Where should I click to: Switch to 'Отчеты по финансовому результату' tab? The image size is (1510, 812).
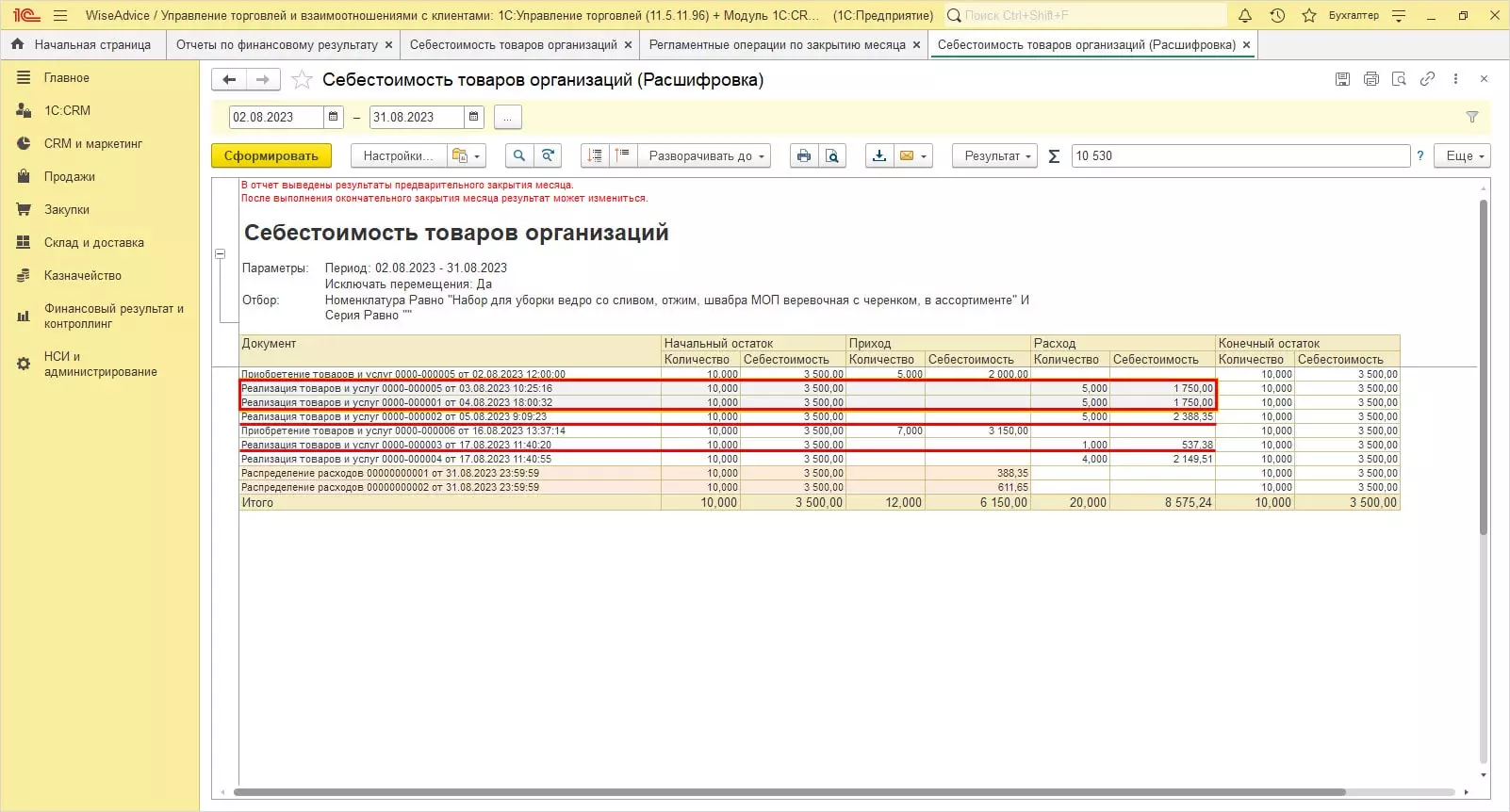click(x=276, y=44)
